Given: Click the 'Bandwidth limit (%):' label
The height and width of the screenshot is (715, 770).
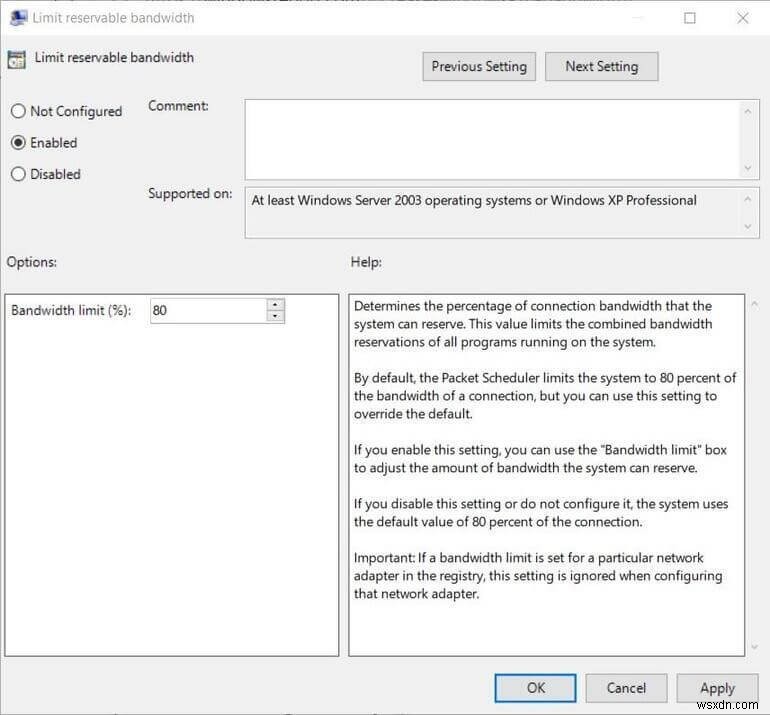Looking at the screenshot, I should [71, 310].
